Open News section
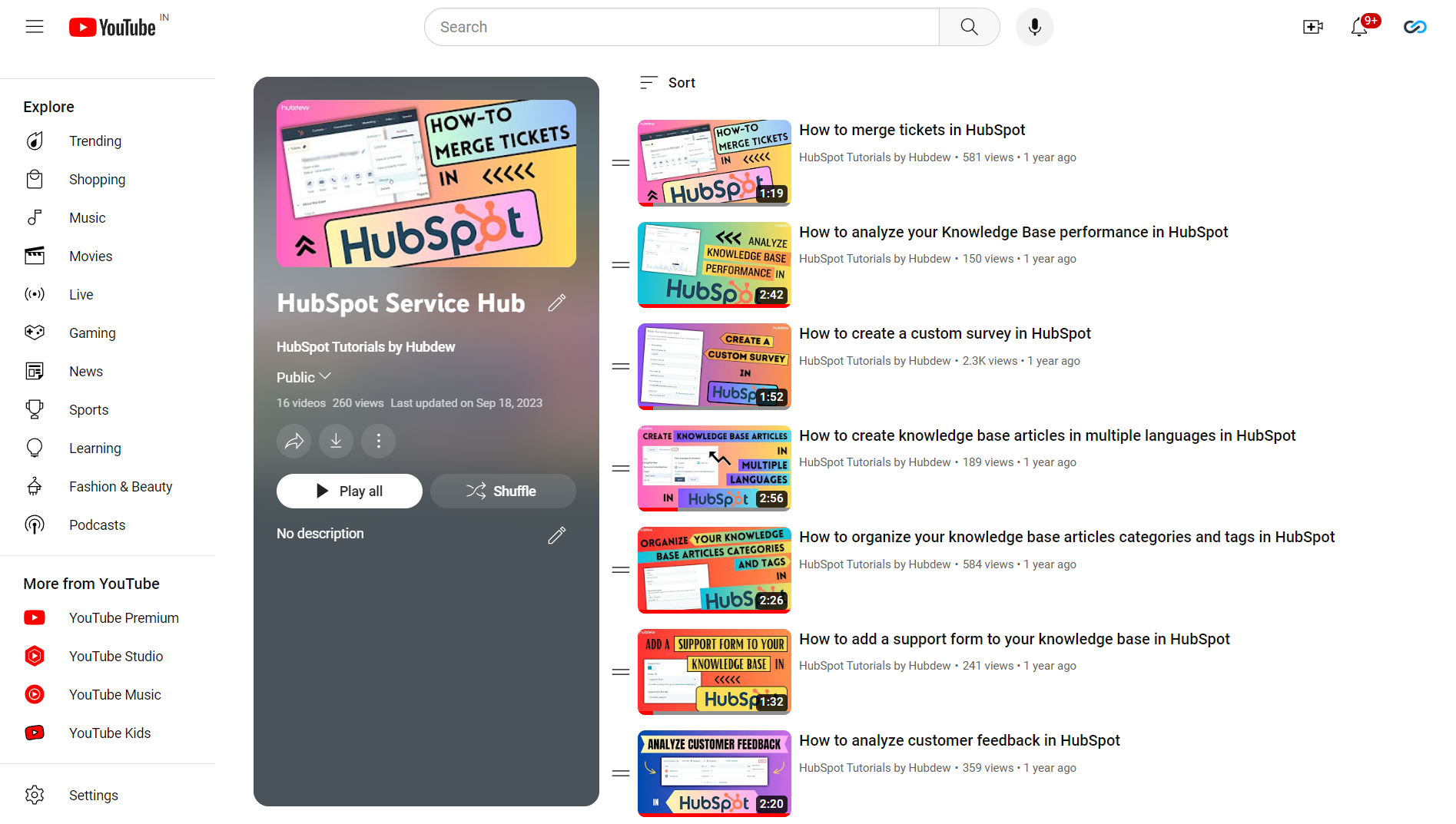1456x824 pixels. [86, 371]
